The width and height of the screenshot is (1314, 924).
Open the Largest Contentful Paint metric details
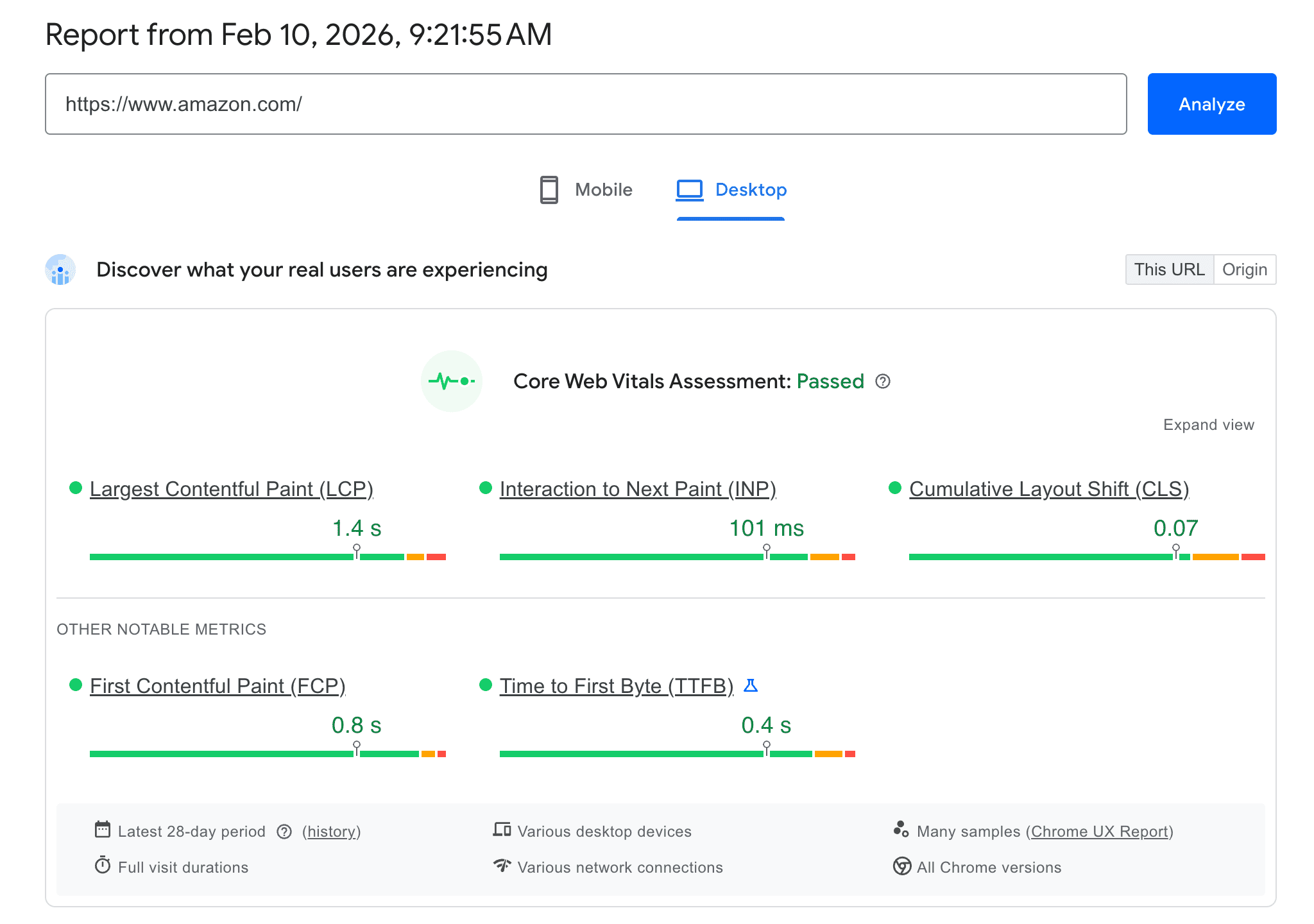232,488
